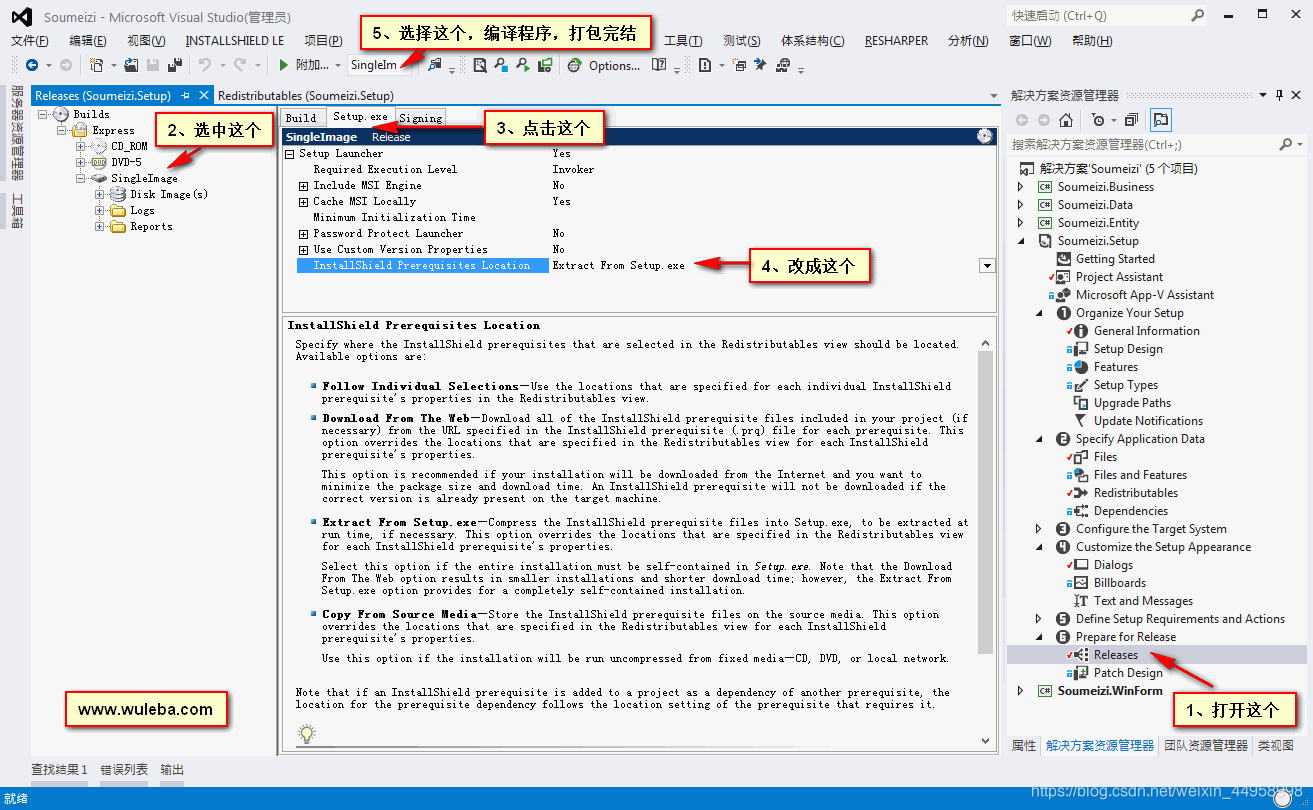Collapse the Customize the Setup Appearance section

pos(1039,547)
